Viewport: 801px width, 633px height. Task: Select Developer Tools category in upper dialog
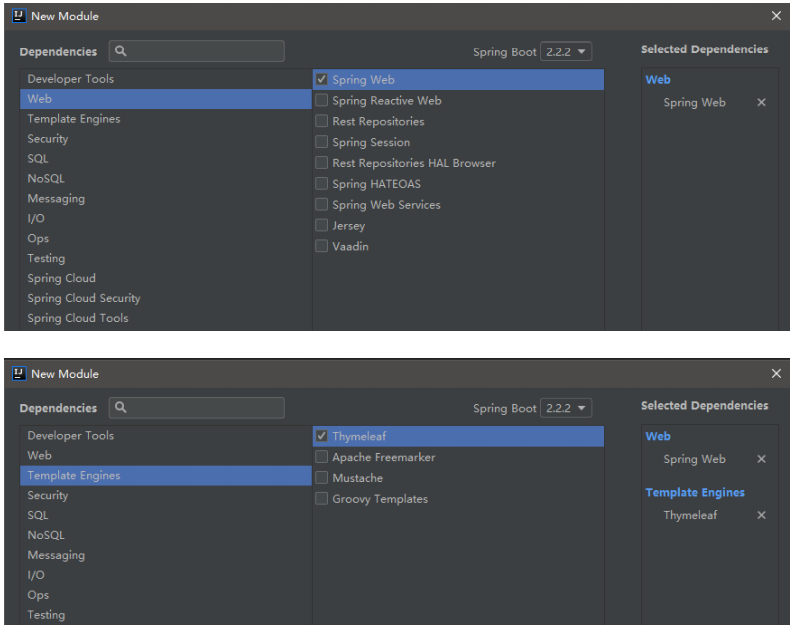(166, 79)
